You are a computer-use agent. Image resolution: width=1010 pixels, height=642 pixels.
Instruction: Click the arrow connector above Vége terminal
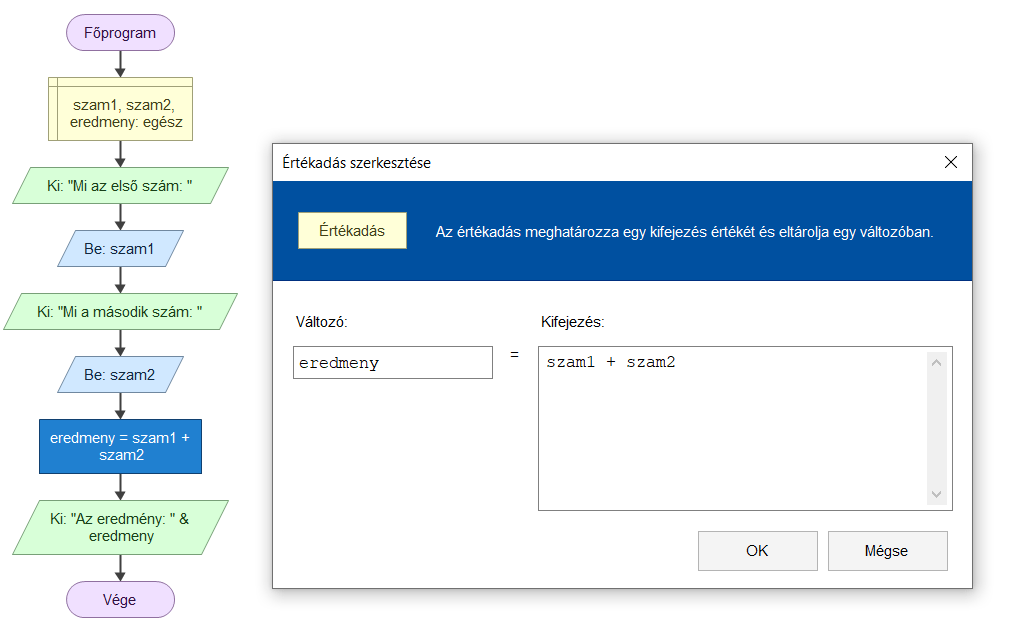click(120, 568)
